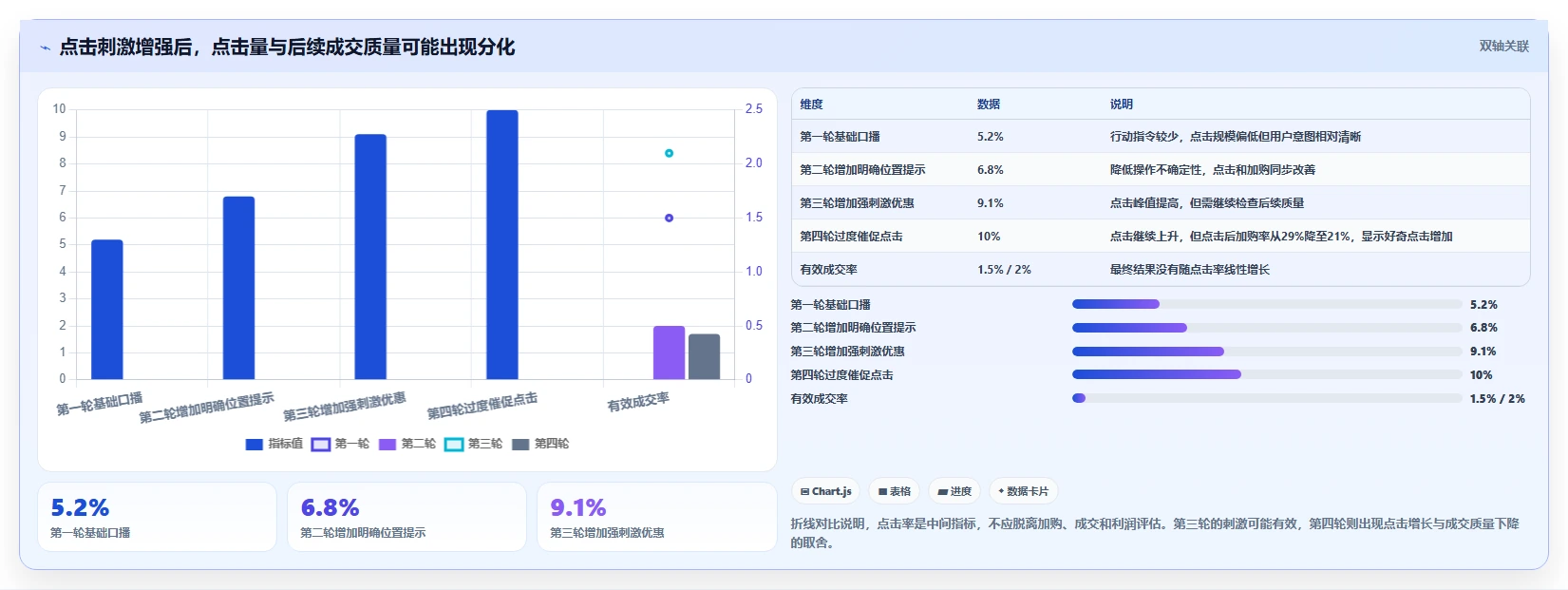Click the gray bar above 有效成交率

click(x=704, y=356)
